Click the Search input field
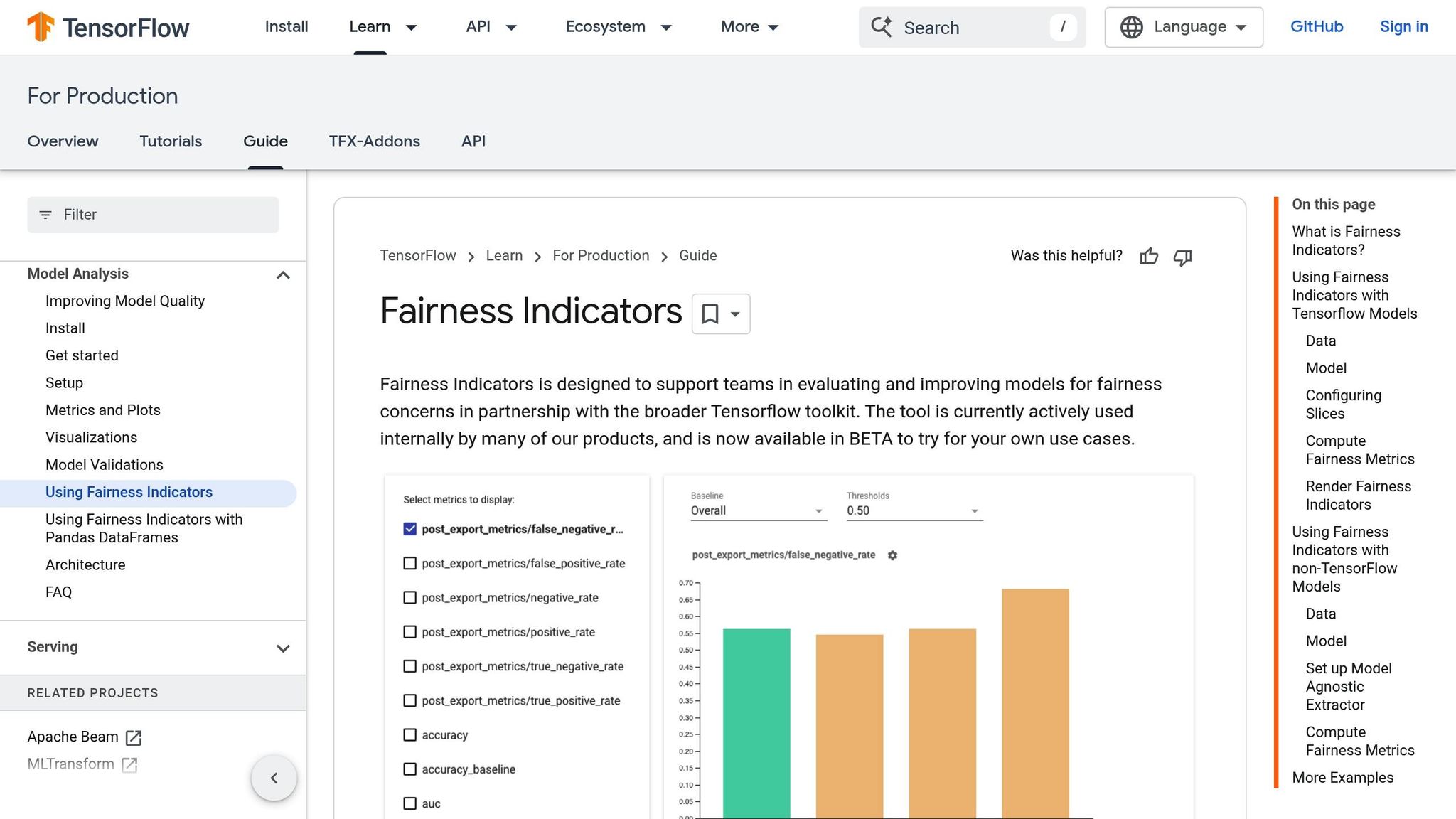 pyautogui.click(x=972, y=27)
